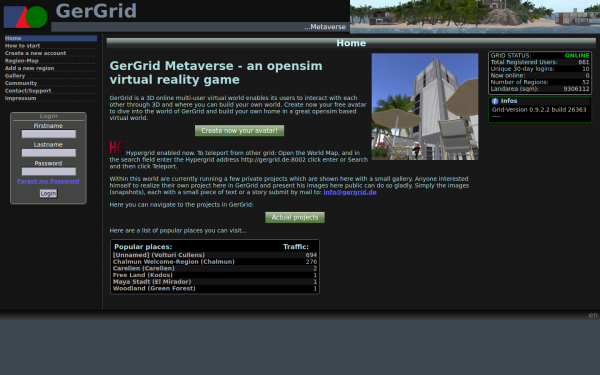Click the Login panel header
Screen dimensions: 600x375
pos(48,116)
